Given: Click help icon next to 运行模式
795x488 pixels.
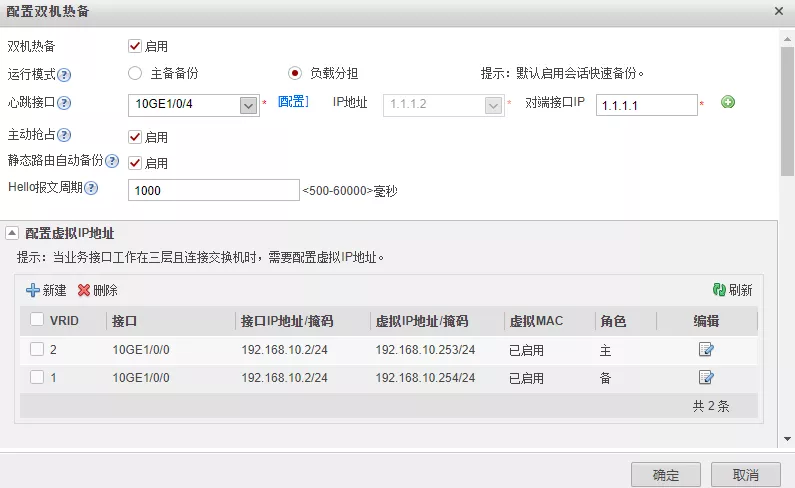Looking at the screenshot, I should pos(64,74).
